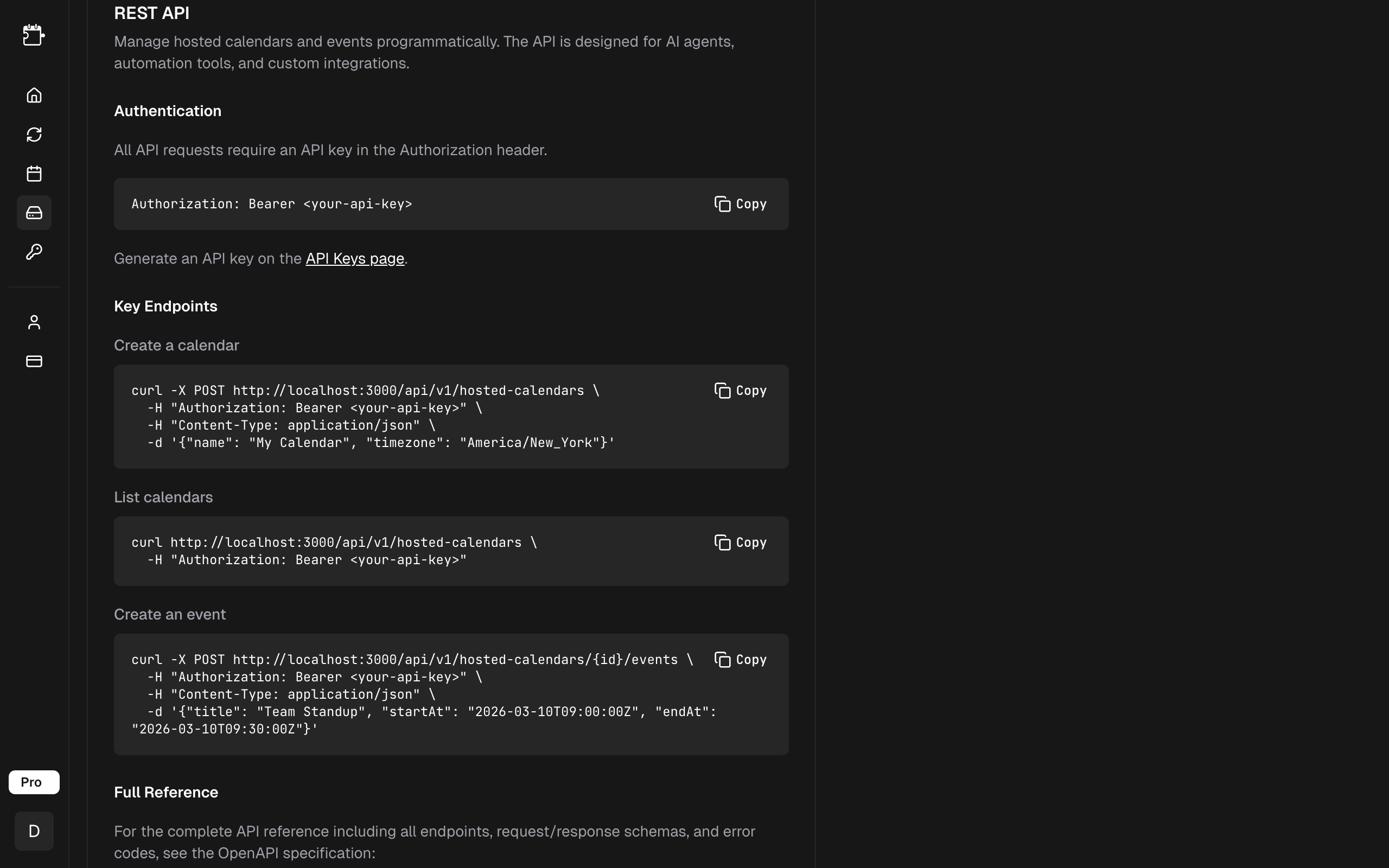Copy the Create a calendar curl command
Image resolution: width=1389 pixels, height=868 pixels.
tap(741, 391)
